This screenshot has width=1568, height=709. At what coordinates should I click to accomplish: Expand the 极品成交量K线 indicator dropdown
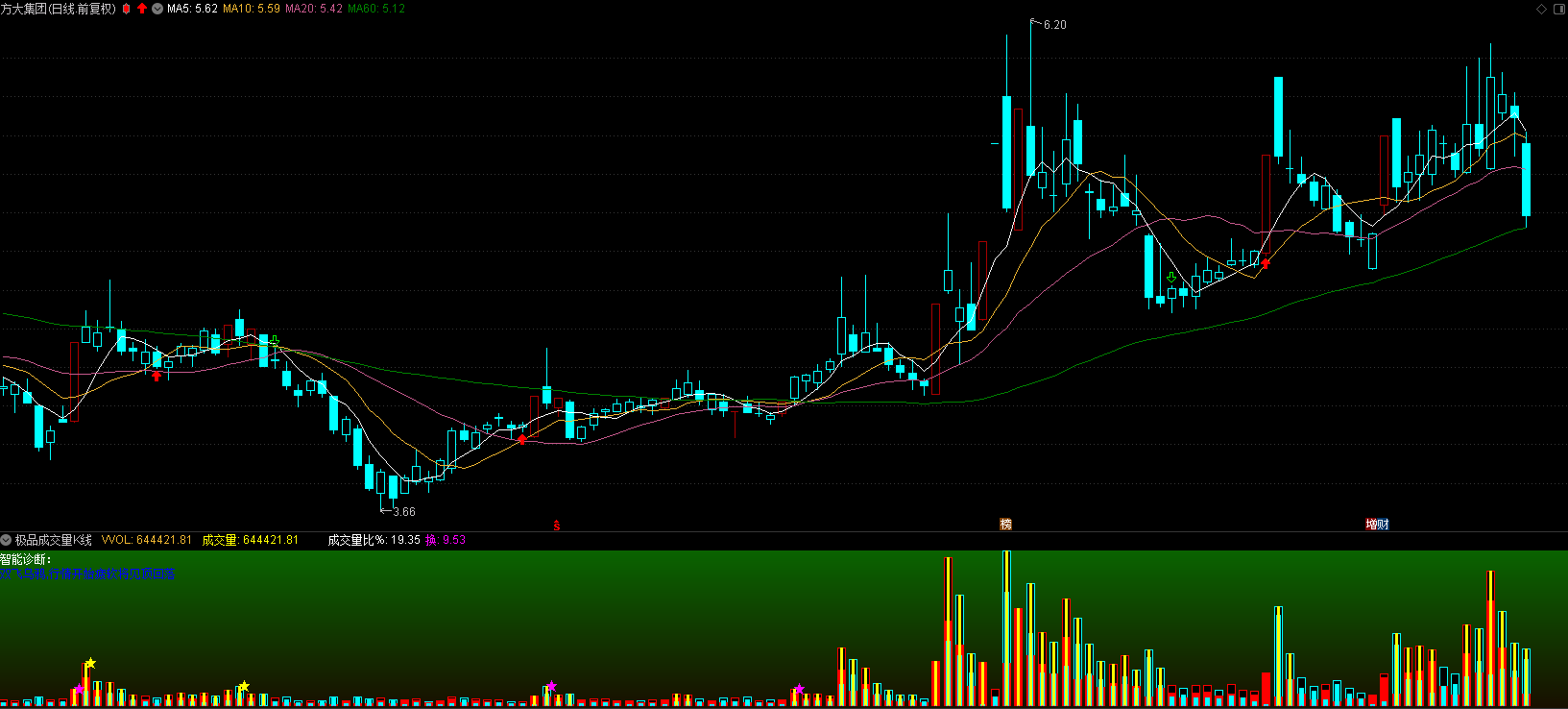coord(6,540)
